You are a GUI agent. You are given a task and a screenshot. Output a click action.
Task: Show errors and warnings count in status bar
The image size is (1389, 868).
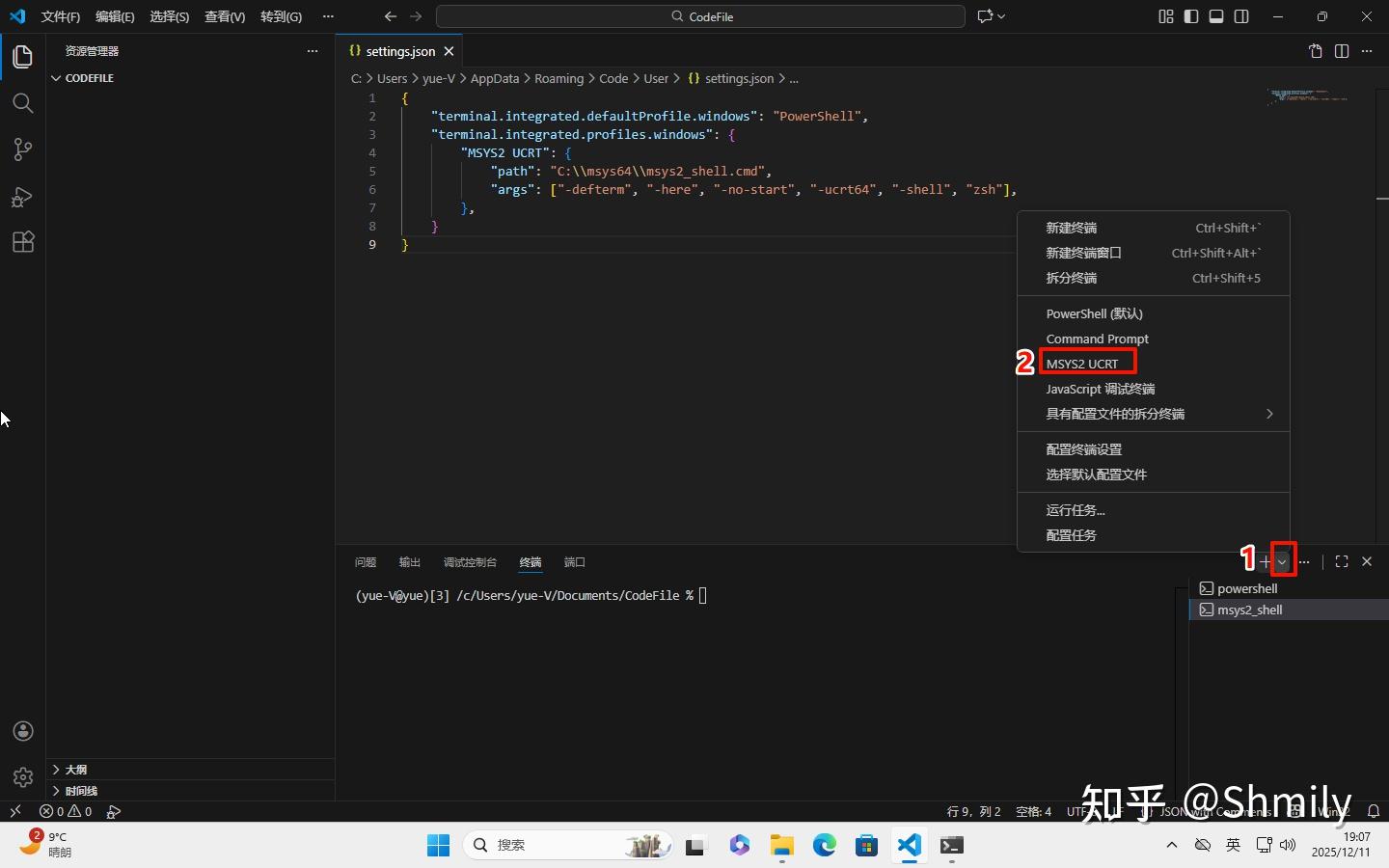[66, 811]
